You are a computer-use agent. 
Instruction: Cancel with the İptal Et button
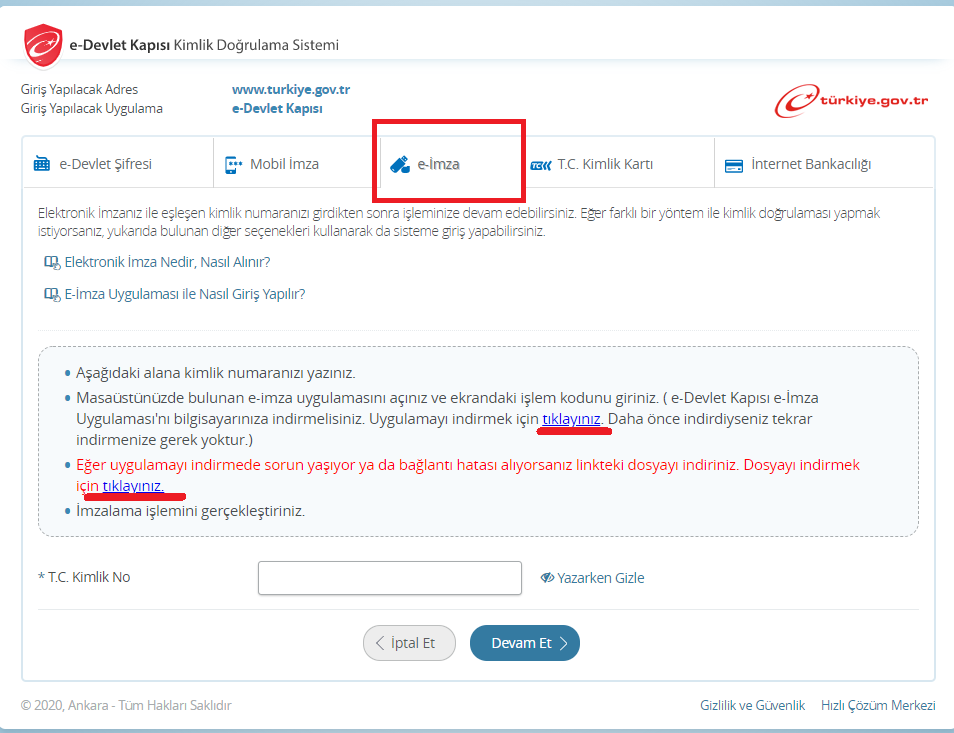pyautogui.click(x=409, y=643)
